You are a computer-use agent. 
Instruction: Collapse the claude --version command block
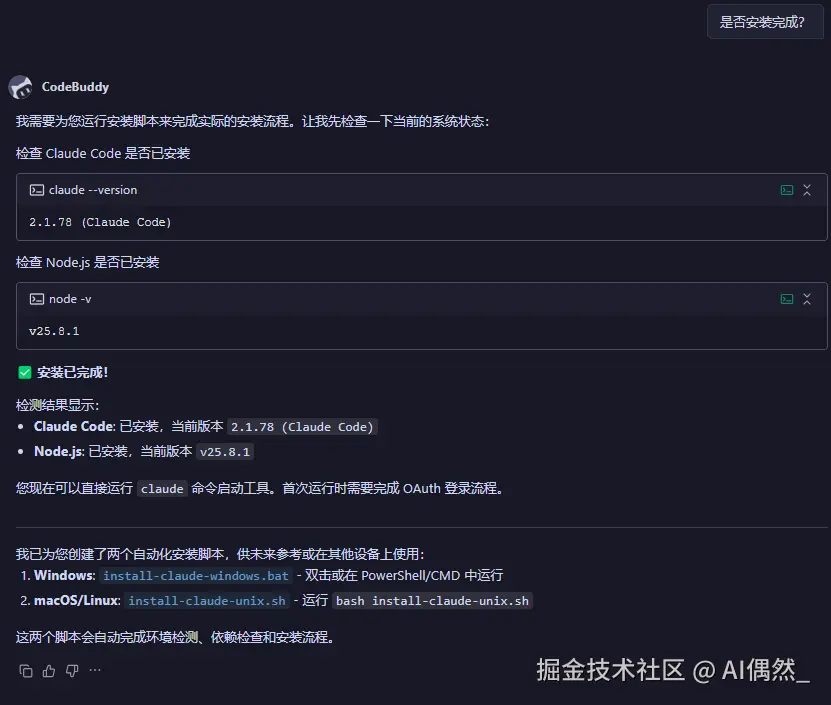[x=807, y=190]
